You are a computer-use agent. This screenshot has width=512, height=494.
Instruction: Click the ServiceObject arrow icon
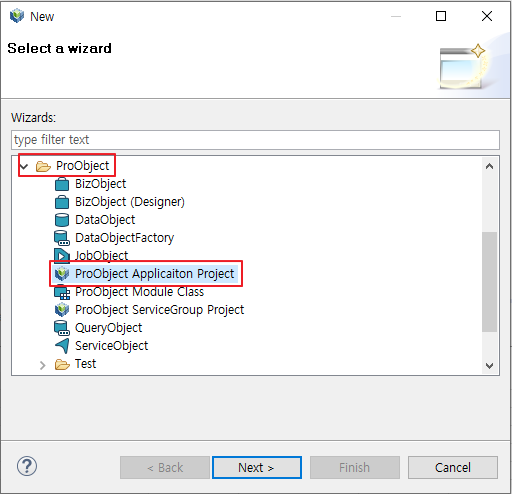tap(62, 346)
